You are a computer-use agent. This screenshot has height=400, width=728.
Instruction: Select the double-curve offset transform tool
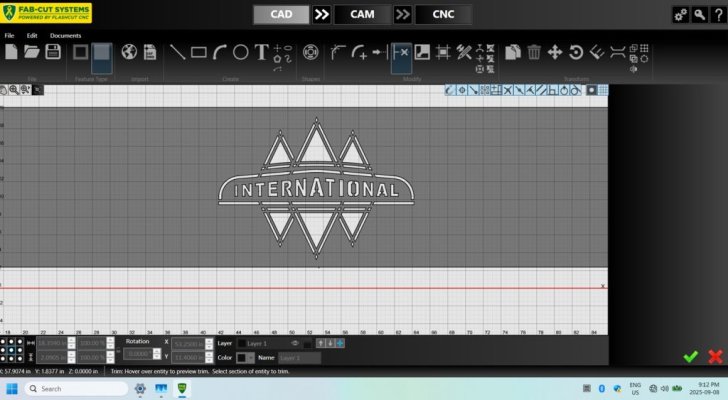(618, 52)
